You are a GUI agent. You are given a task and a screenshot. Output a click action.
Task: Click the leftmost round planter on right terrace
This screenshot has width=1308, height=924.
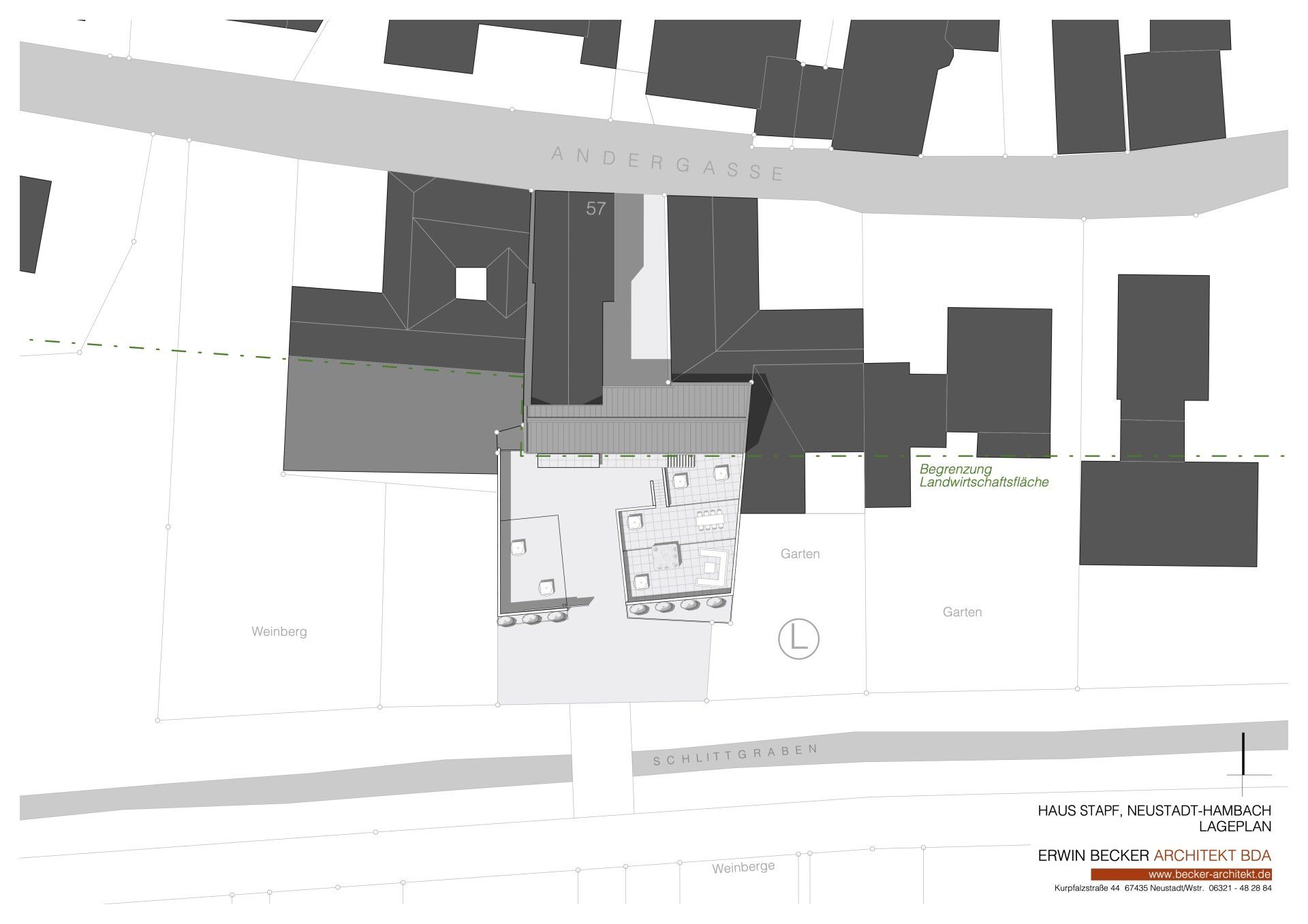[638, 610]
